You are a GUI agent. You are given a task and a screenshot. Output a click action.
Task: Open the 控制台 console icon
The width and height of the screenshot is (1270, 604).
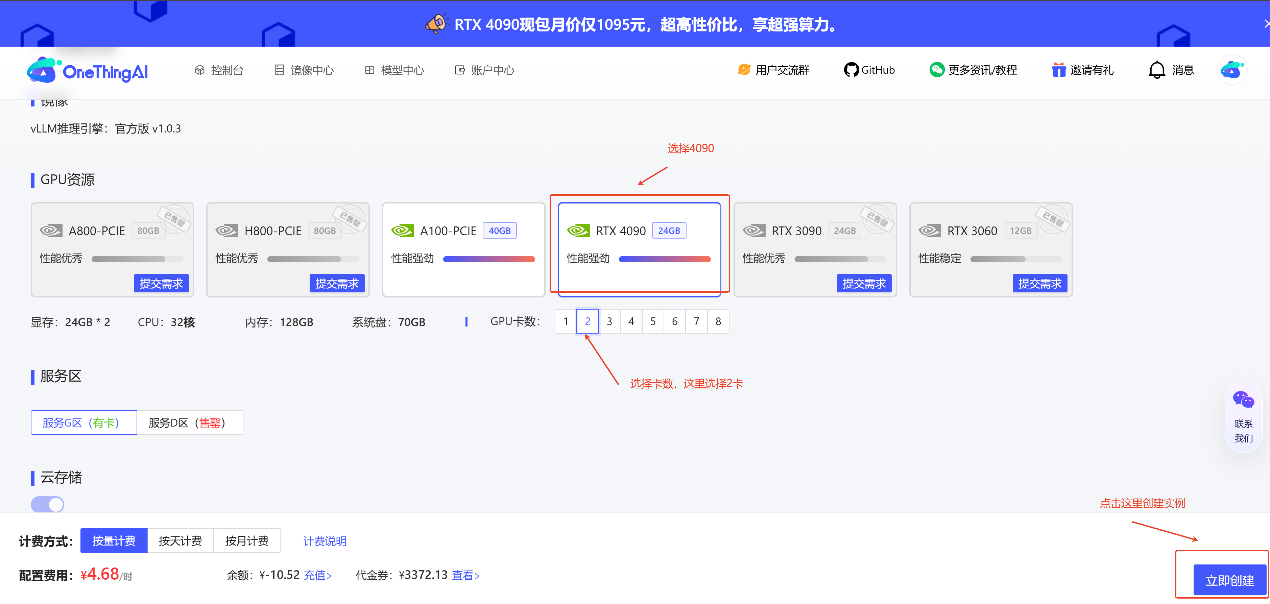(200, 71)
